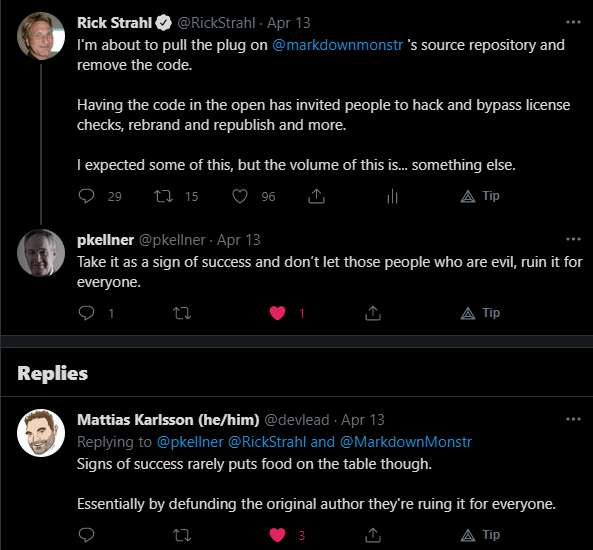Tip Rick Strahl using the Tip button
The image size is (593, 550).
pos(480,196)
